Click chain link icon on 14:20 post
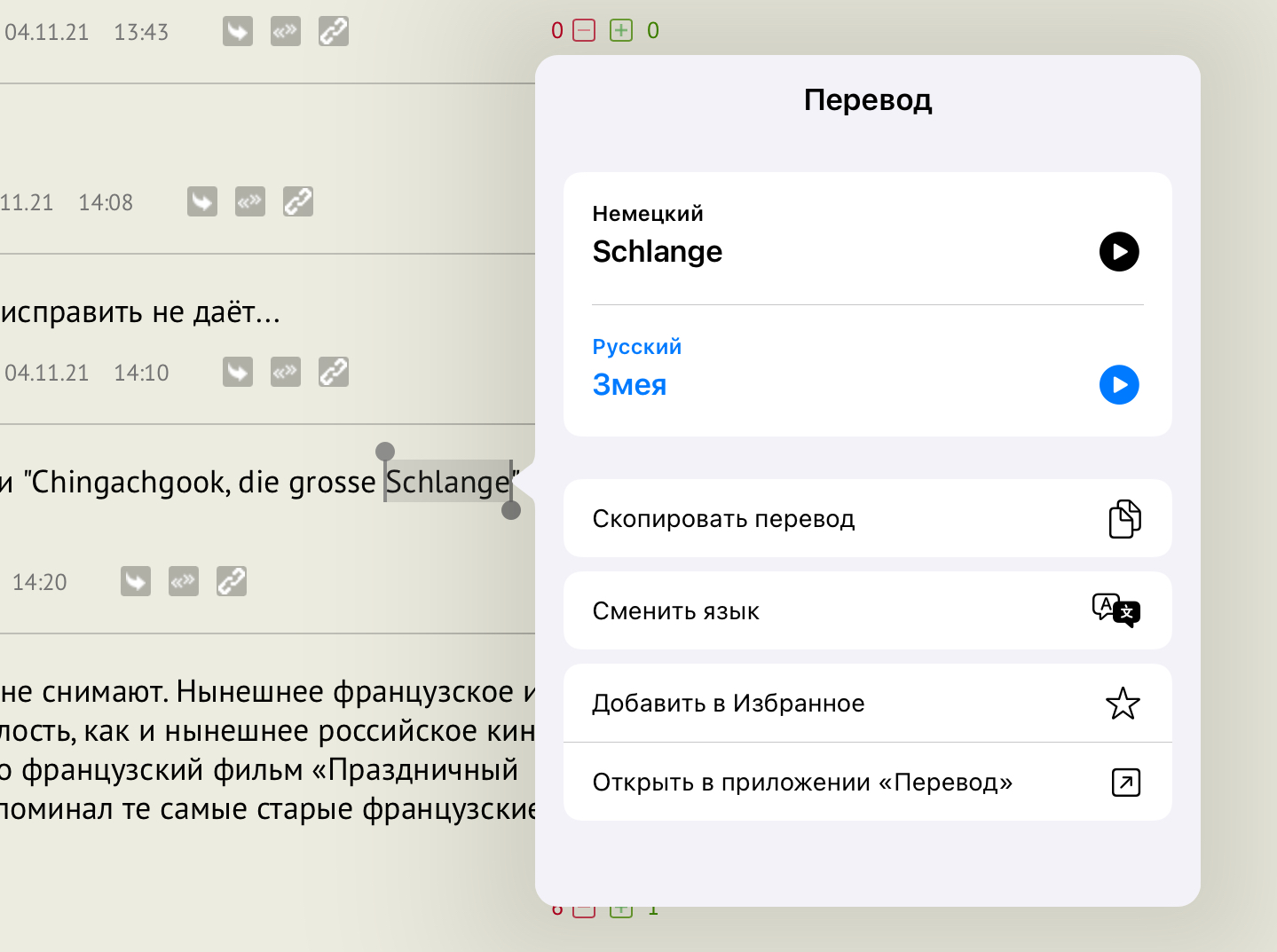Viewport: 1277px width, 952px height. pos(232,582)
